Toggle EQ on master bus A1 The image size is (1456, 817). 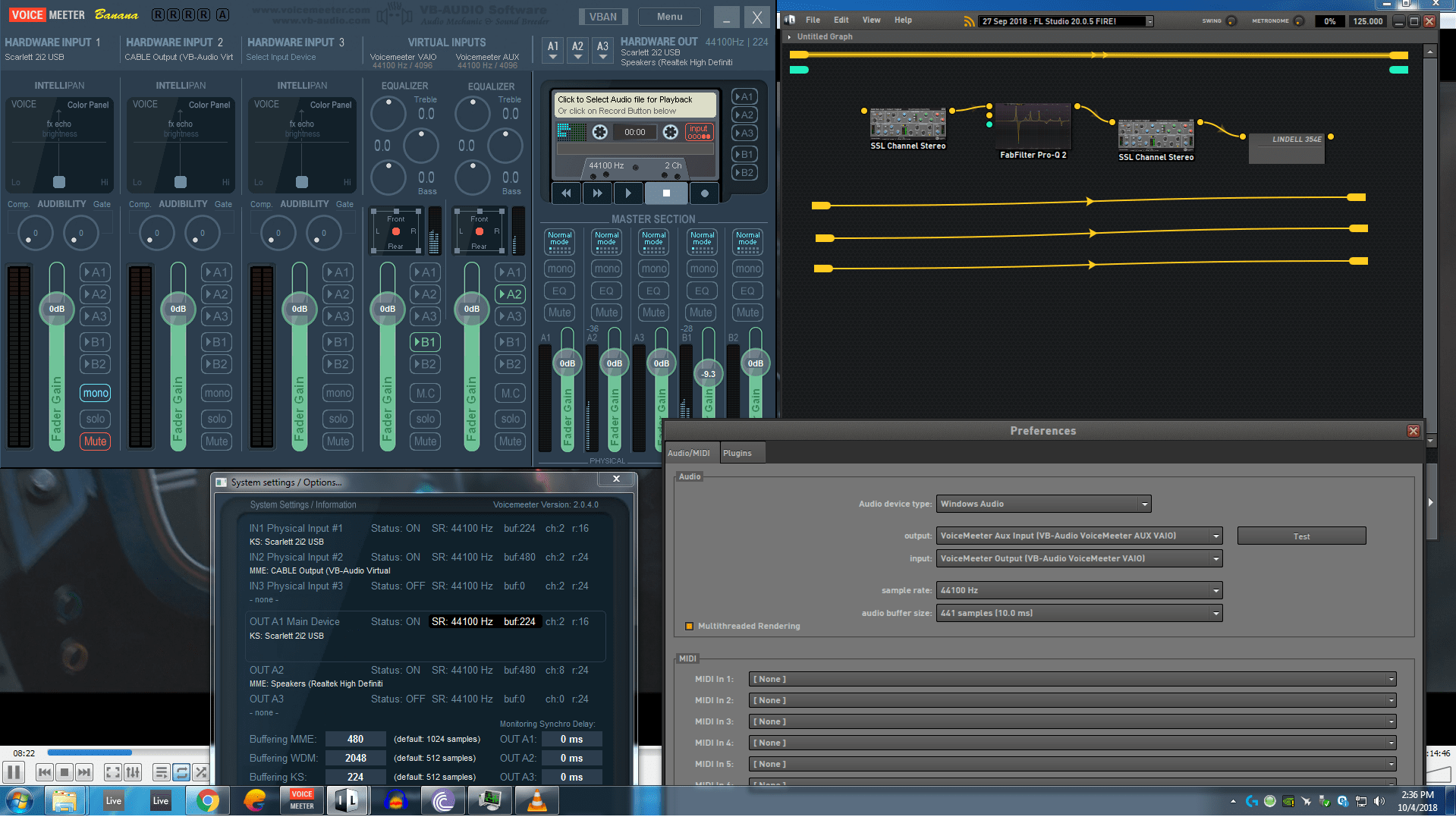click(x=560, y=291)
